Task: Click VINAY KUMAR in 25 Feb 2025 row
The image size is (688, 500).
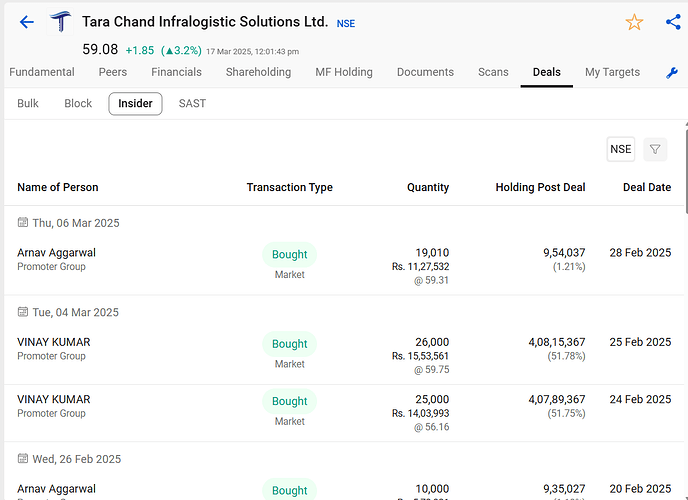Action: point(54,342)
